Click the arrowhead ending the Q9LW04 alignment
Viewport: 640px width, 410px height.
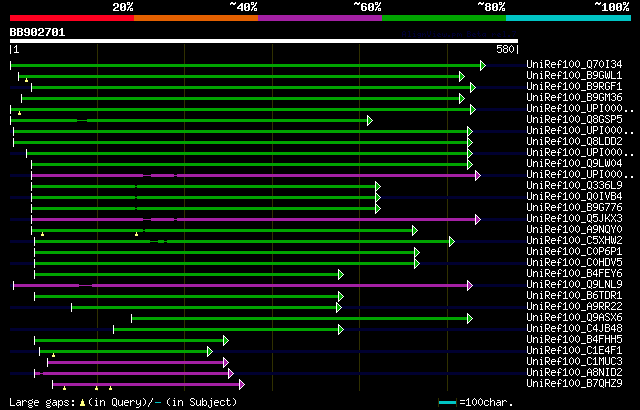tap(470, 164)
